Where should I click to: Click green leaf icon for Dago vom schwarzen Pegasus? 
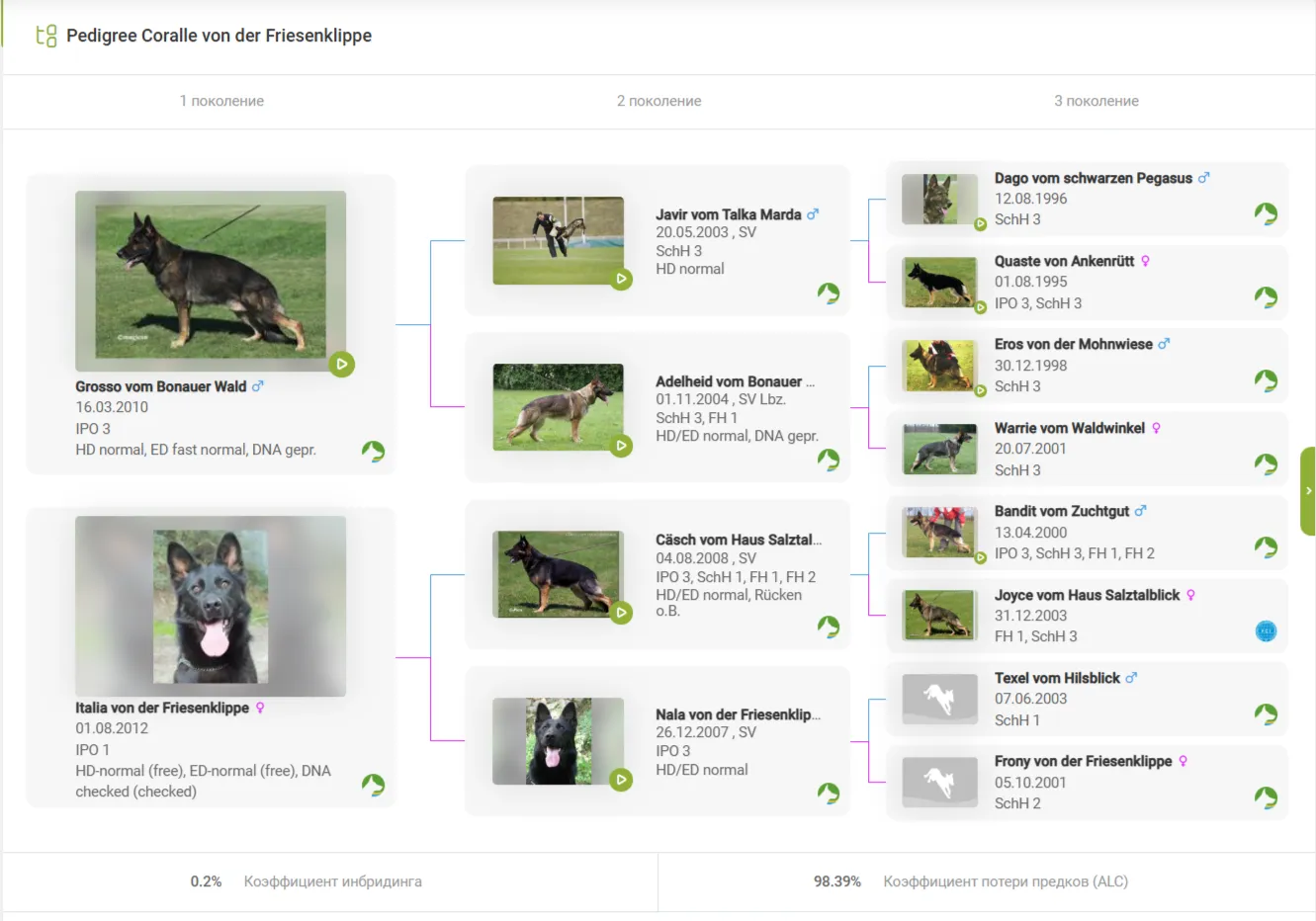(x=1266, y=214)
